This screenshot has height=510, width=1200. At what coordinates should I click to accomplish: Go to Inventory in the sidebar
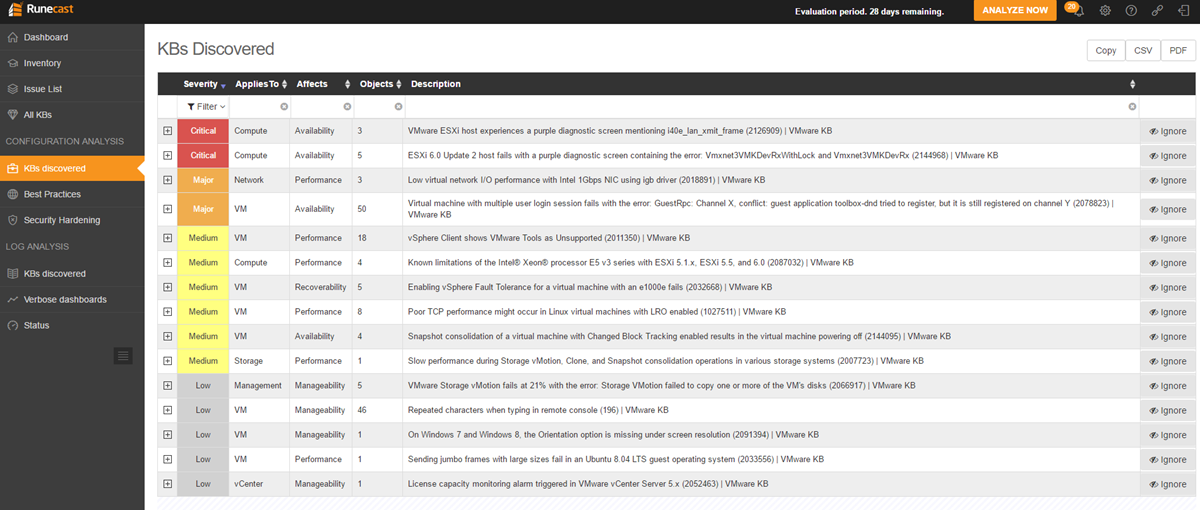pyautogui.click(x=72, y=63)
